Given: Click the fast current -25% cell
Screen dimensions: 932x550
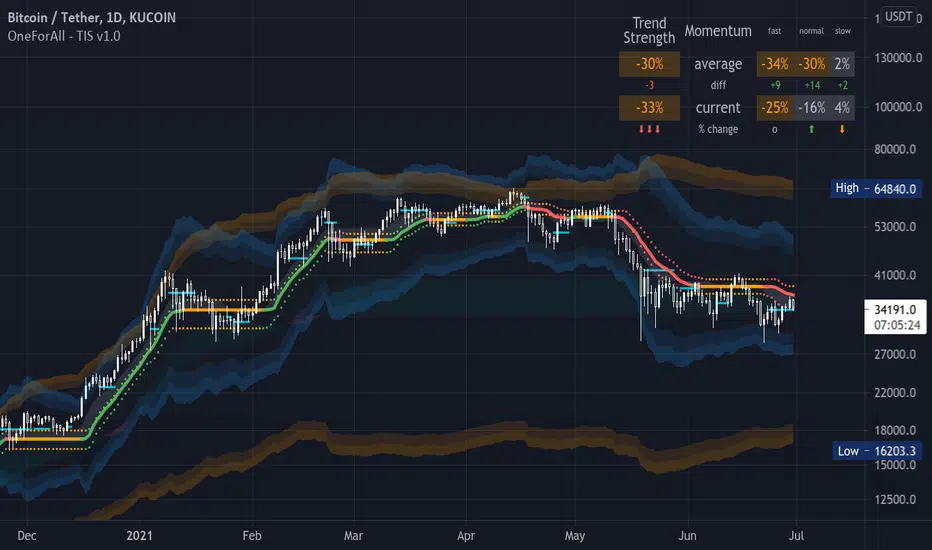Looking at the screenshot, I should tap(775, 108).
